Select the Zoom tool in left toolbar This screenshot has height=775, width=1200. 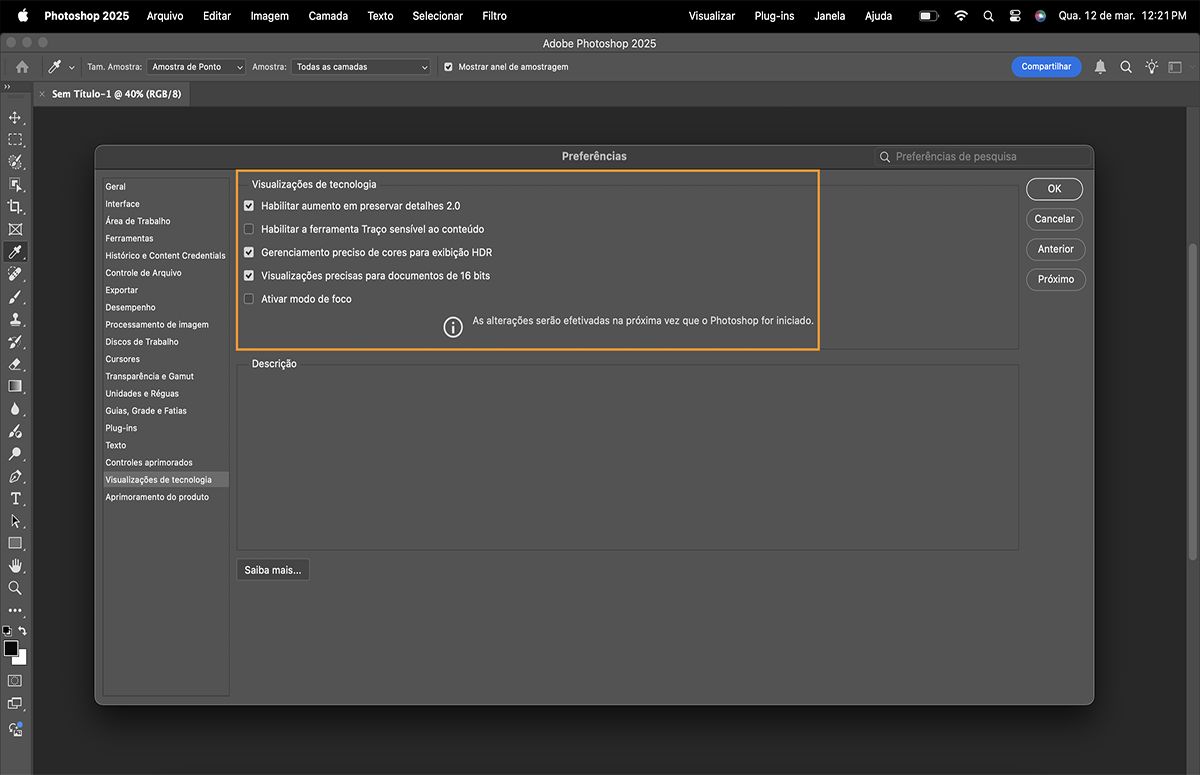[x=15, y=588]
